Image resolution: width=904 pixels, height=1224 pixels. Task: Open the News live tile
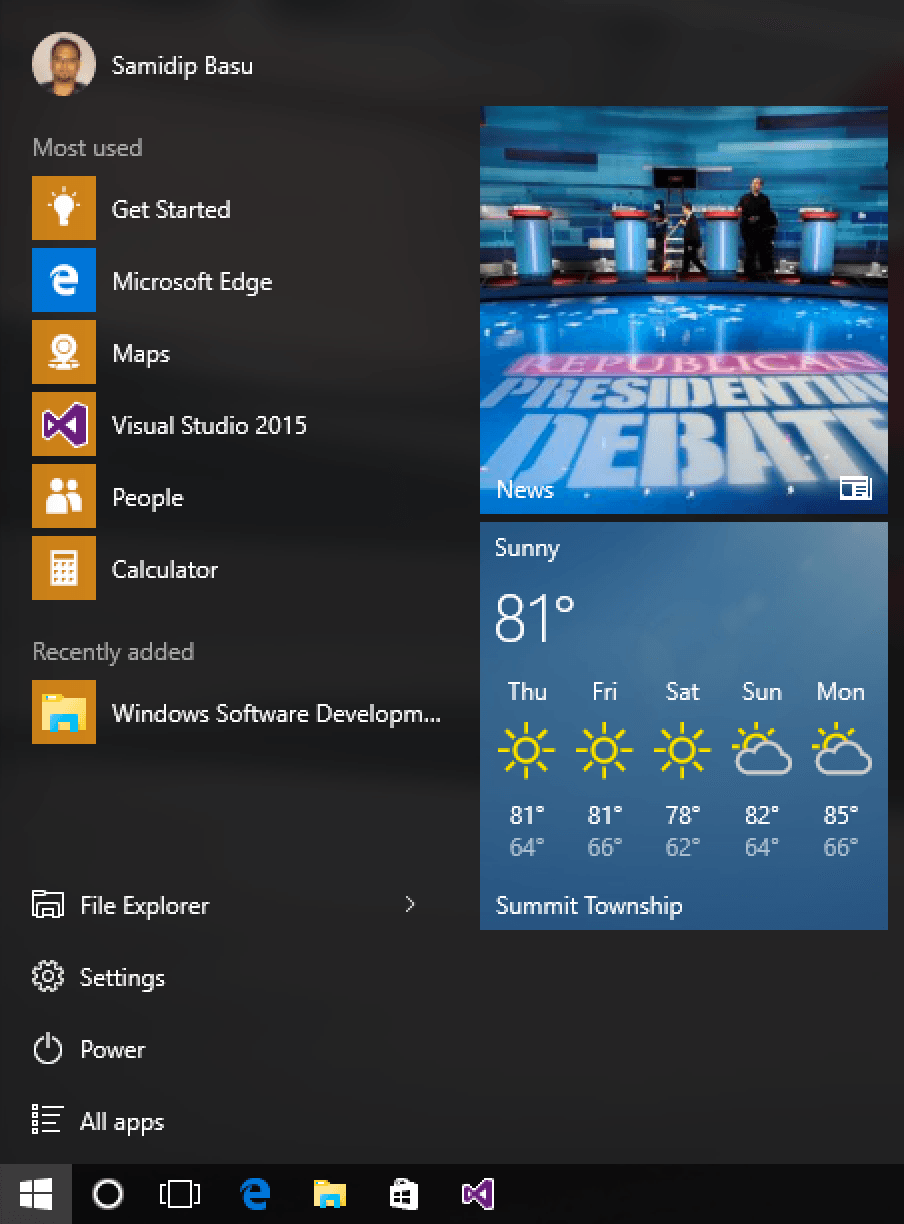pyautogui.click(x=683, y=308)
